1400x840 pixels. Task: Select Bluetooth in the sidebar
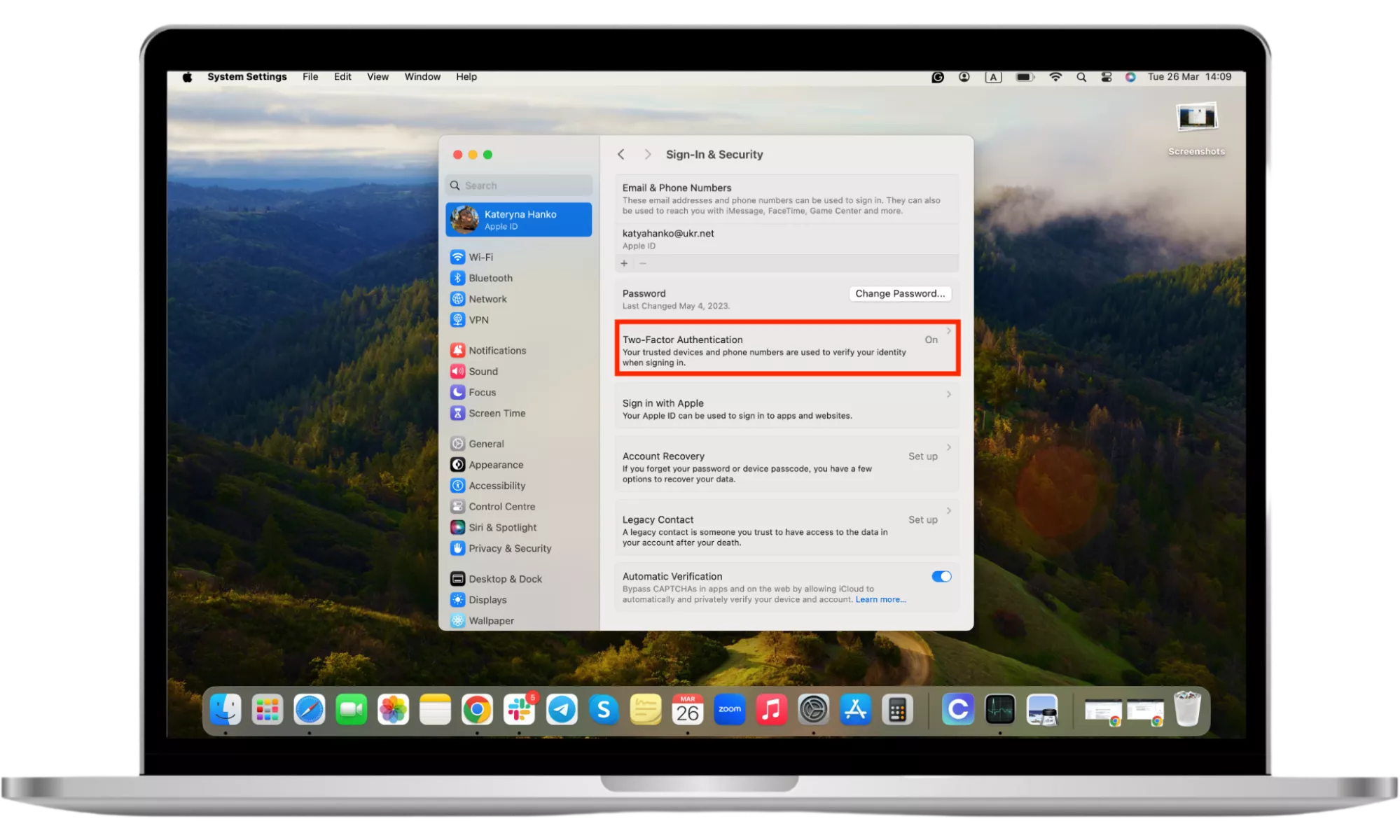(x=490, y=278)
